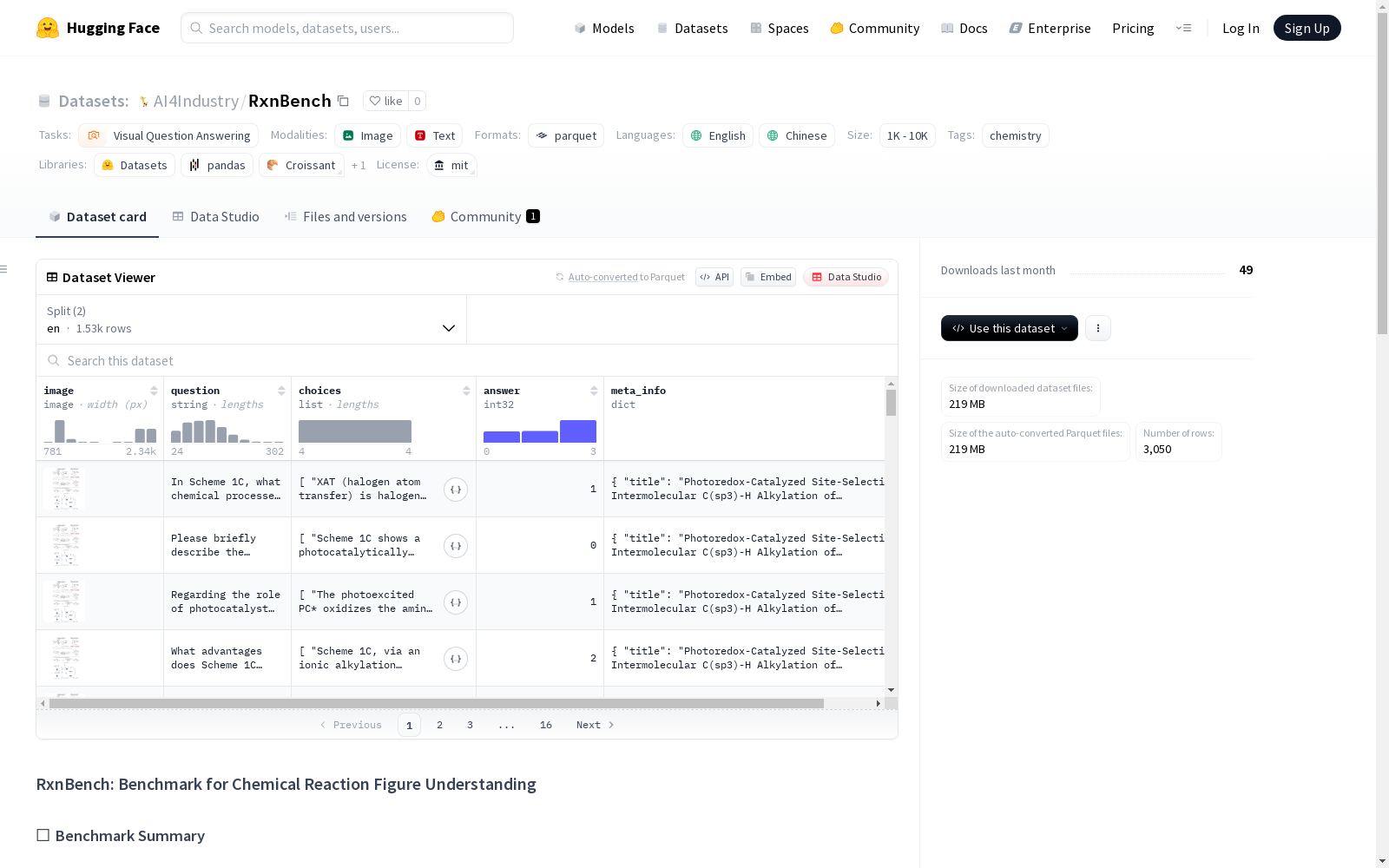Filter by Visual Question Answering task
The width and height of the screenshot is (1389, 868).
[x=168, y=135]
